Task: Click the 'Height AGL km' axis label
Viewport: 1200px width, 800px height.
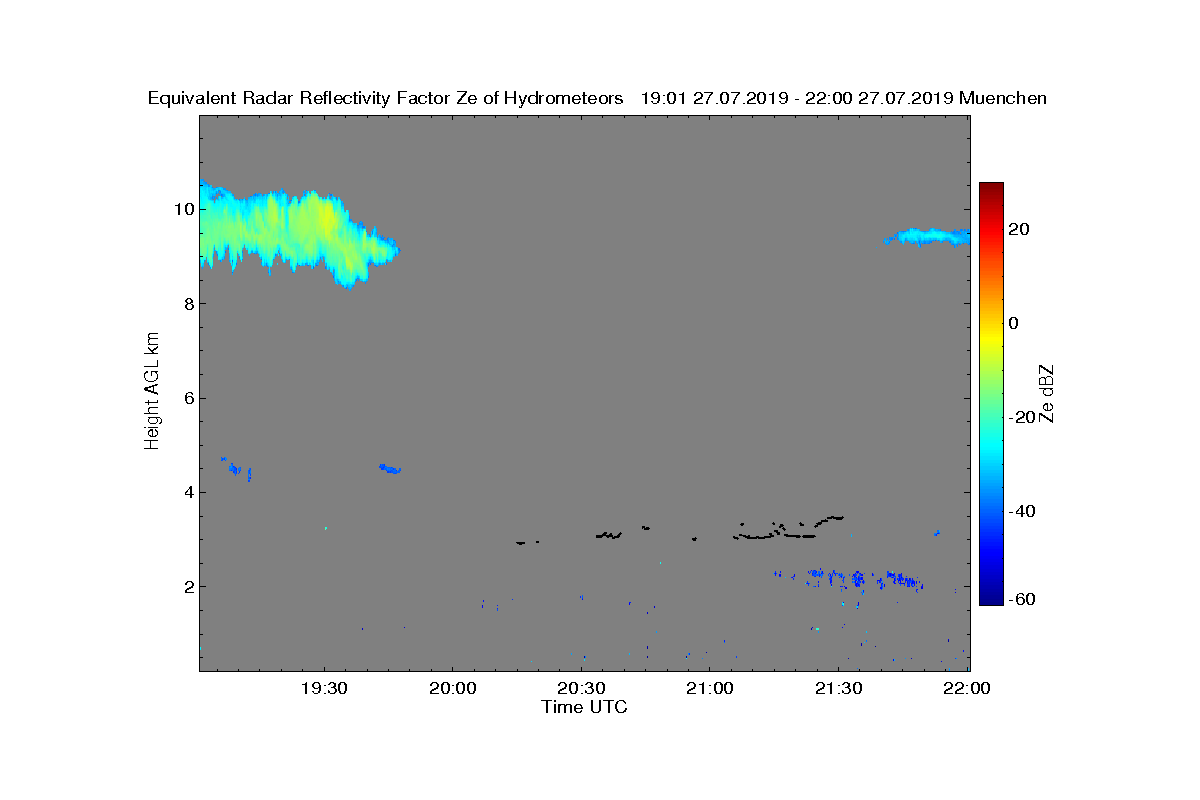Action: [x=153, y=393]
